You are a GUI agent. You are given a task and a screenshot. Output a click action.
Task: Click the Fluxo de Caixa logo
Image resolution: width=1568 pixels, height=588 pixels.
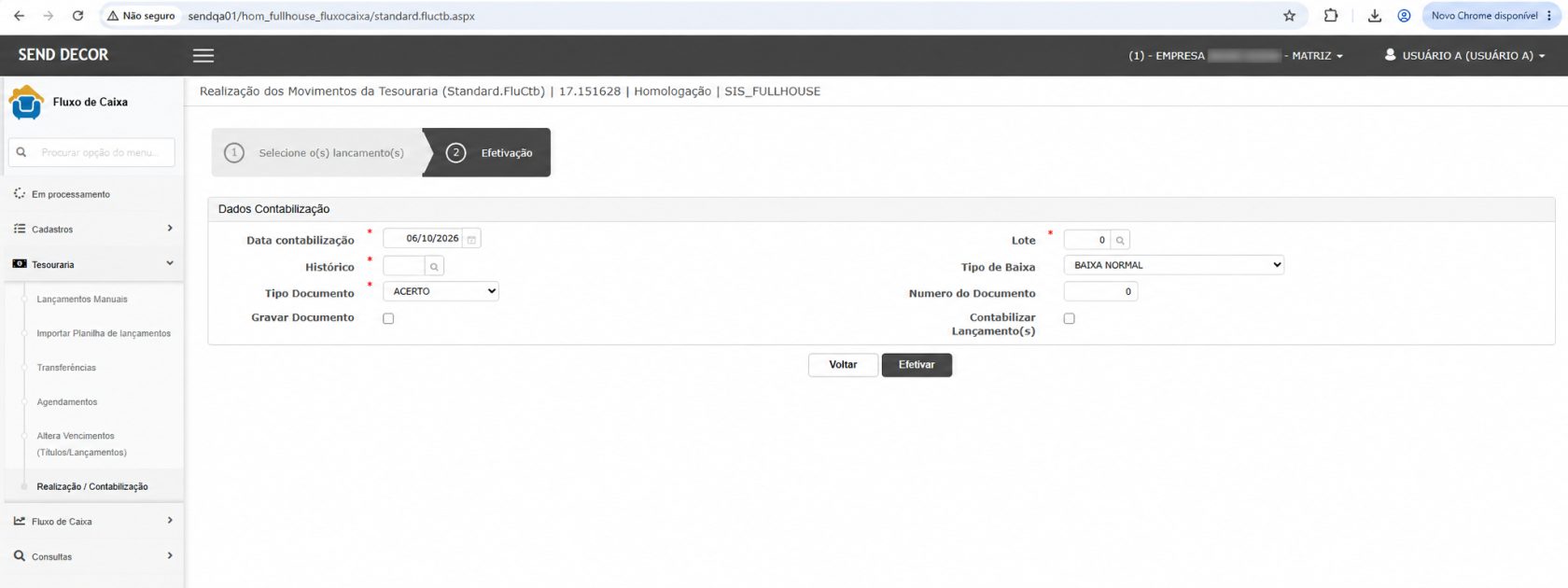pyautogui.click(x=26, y=103)
